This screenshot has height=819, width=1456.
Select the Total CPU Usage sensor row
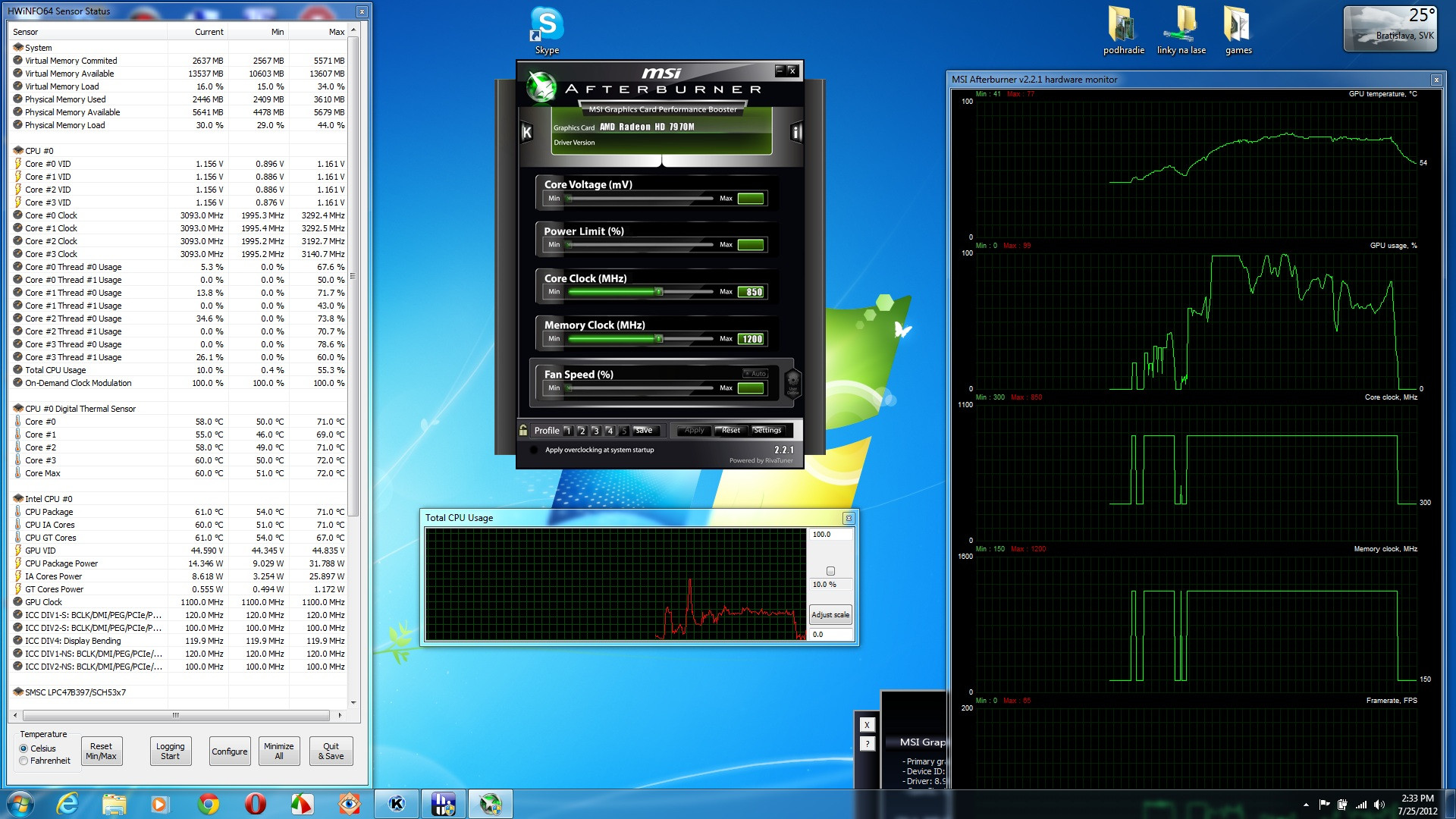click(179, 370)
